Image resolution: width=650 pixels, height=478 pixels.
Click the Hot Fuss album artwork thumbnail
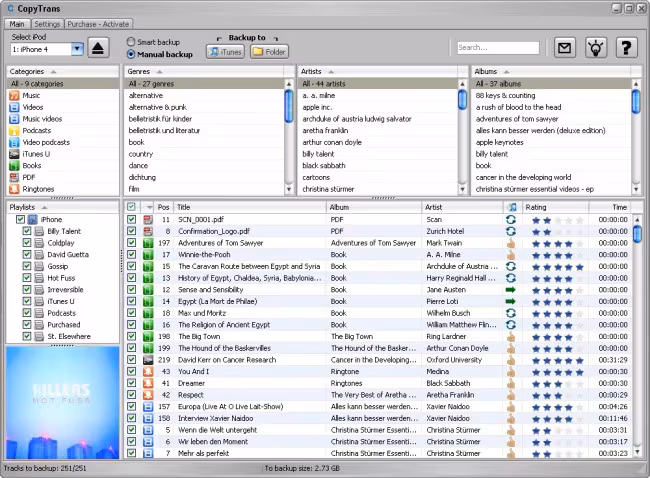point(63,403)
